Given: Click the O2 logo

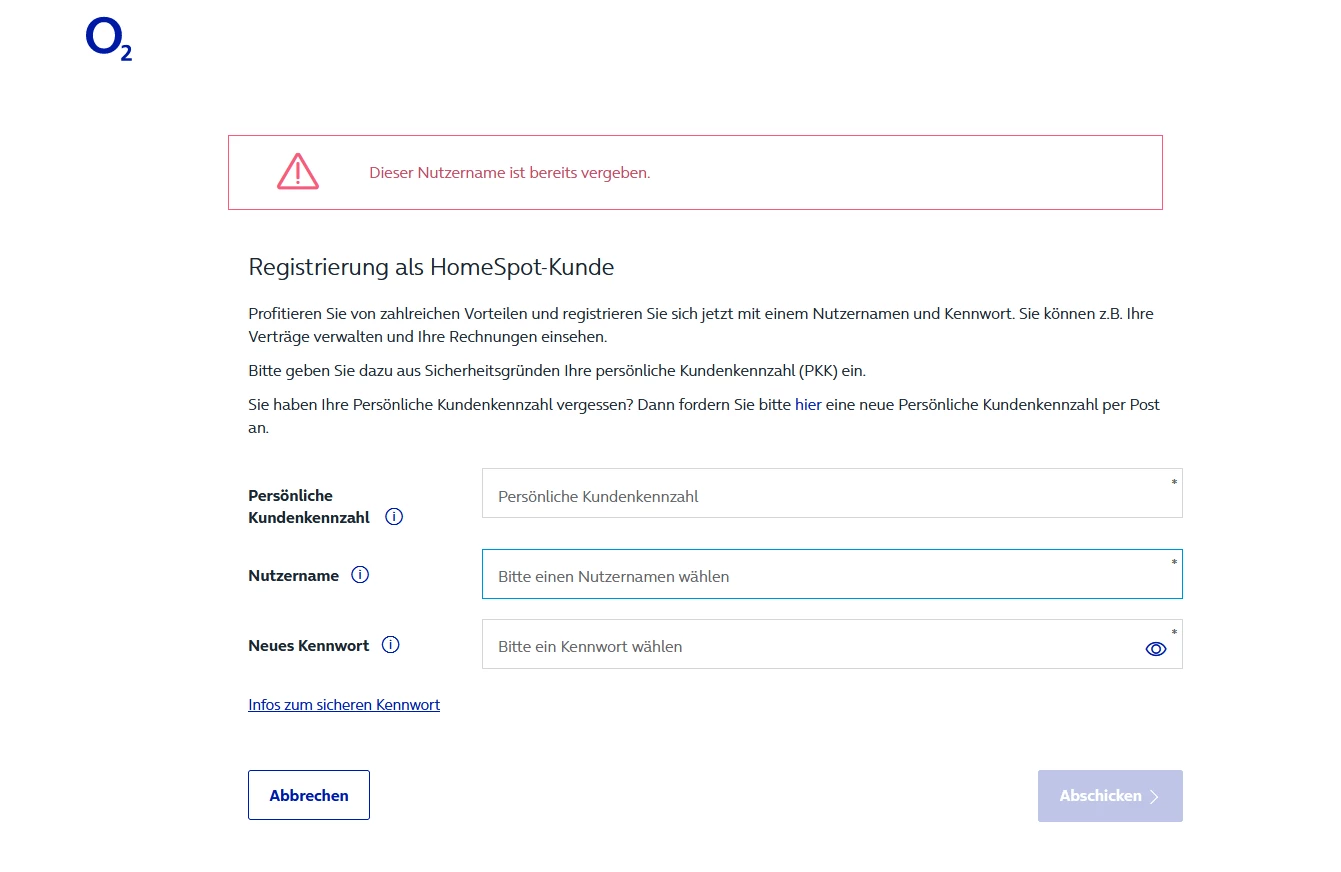Looking at the screenshot, I should [x=109, y=40].
